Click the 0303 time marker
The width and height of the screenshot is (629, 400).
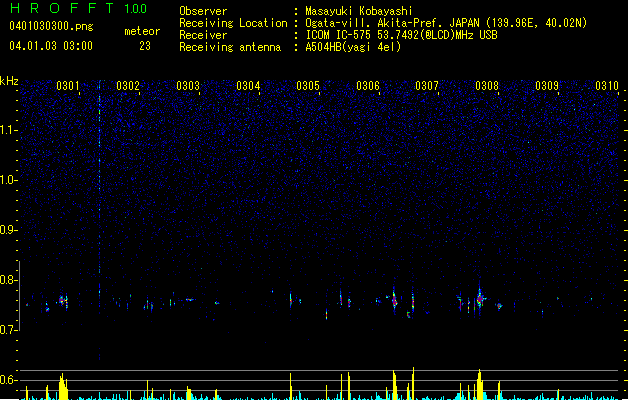point(188,86)
